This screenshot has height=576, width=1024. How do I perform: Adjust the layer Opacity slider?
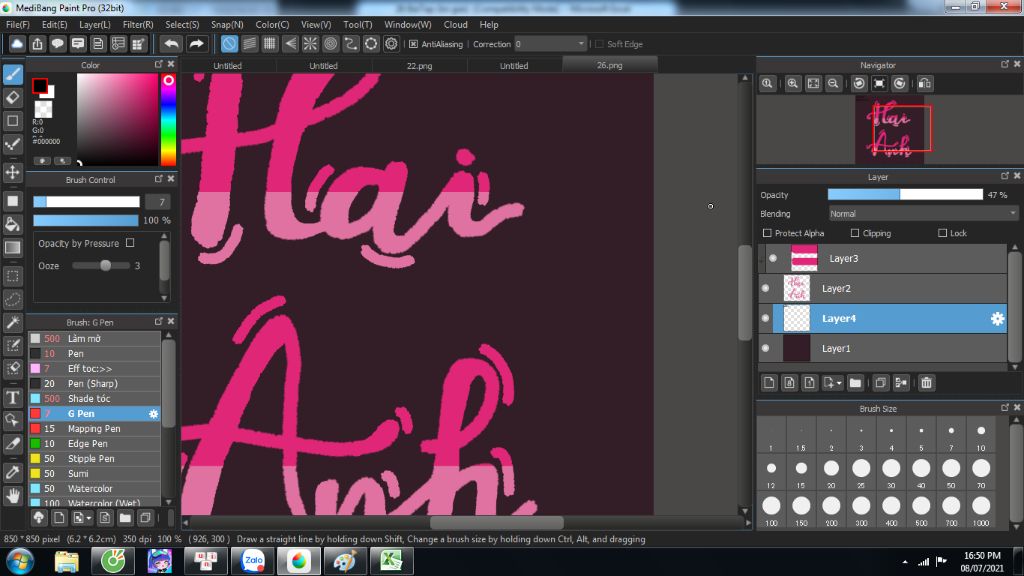click(905, 195)
